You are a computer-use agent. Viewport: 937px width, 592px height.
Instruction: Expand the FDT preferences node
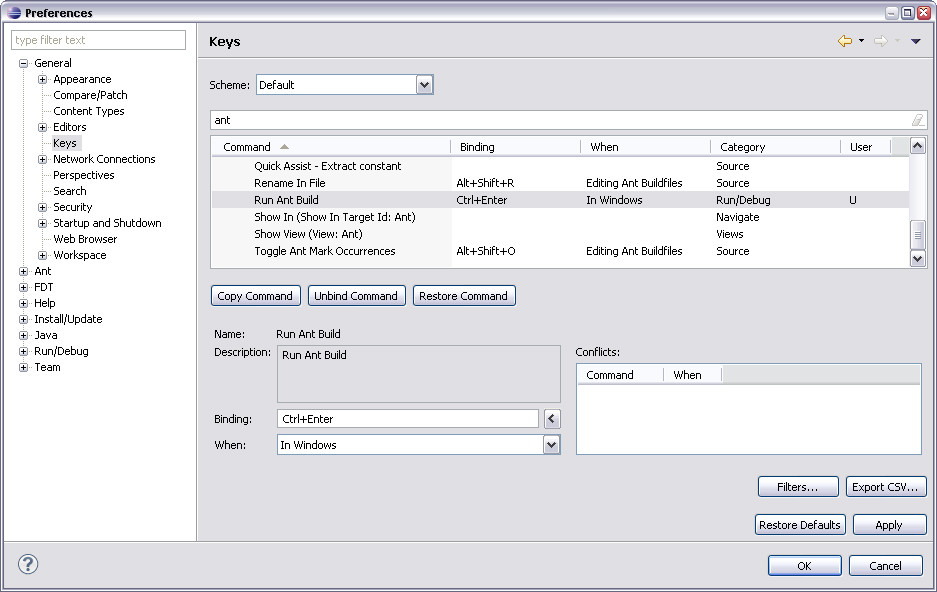point(23,287)
